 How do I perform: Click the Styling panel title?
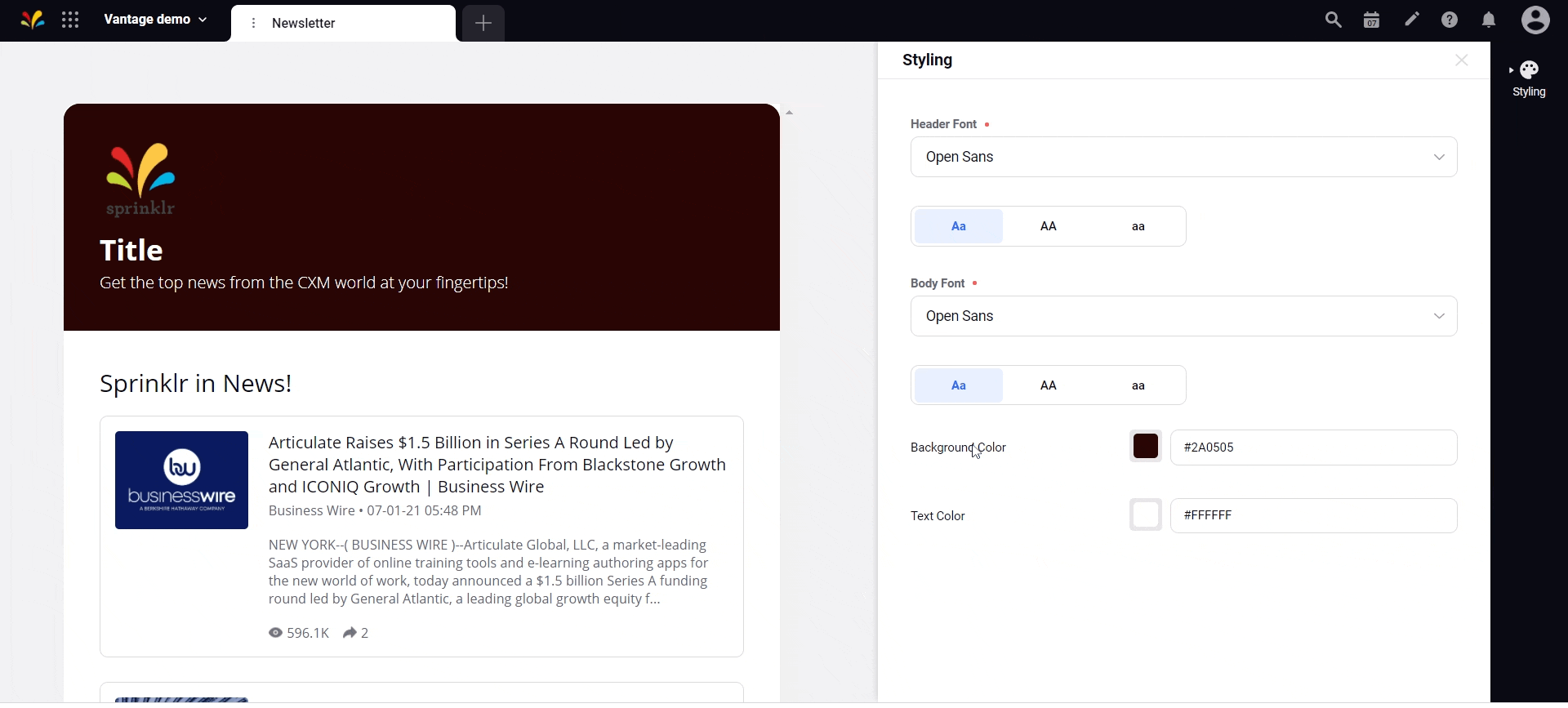point(928,60)
